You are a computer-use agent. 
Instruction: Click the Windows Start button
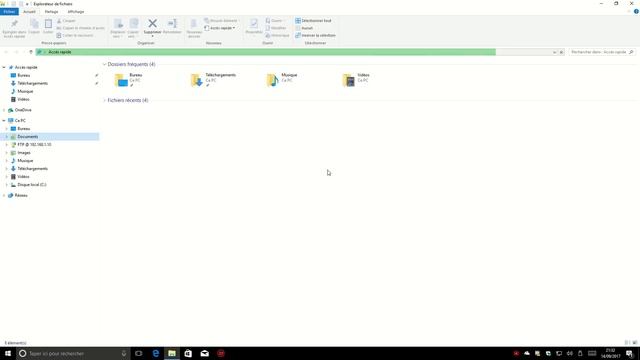point(8,353)
